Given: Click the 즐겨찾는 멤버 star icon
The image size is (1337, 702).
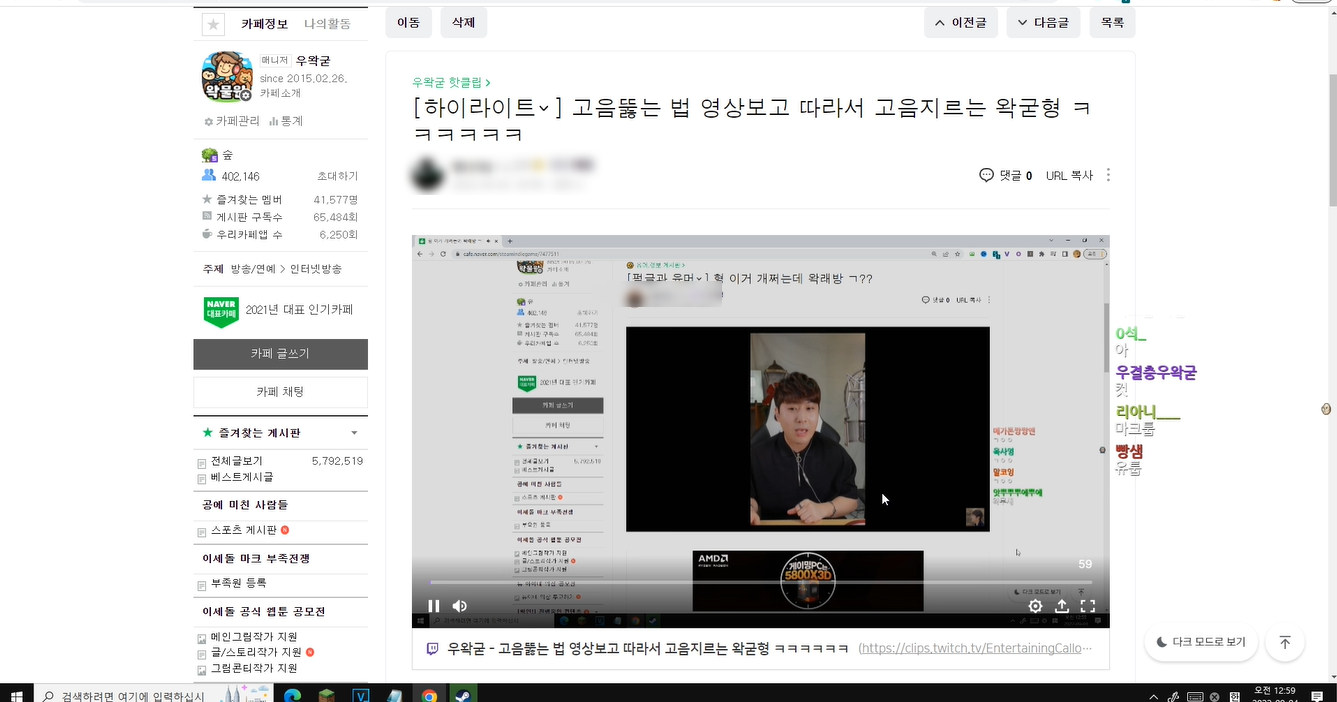Looking at the screenshot, I should [x=207, y=199].
